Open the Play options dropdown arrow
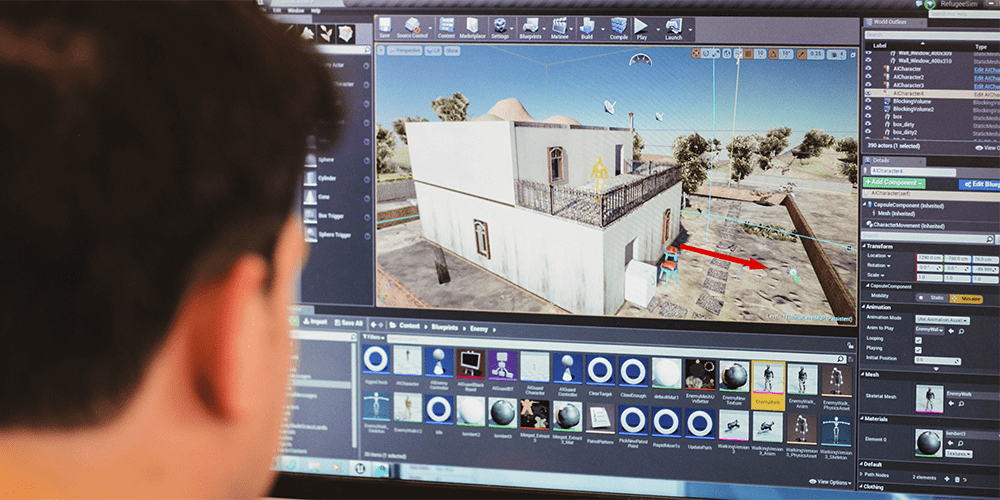 point(657,29)
